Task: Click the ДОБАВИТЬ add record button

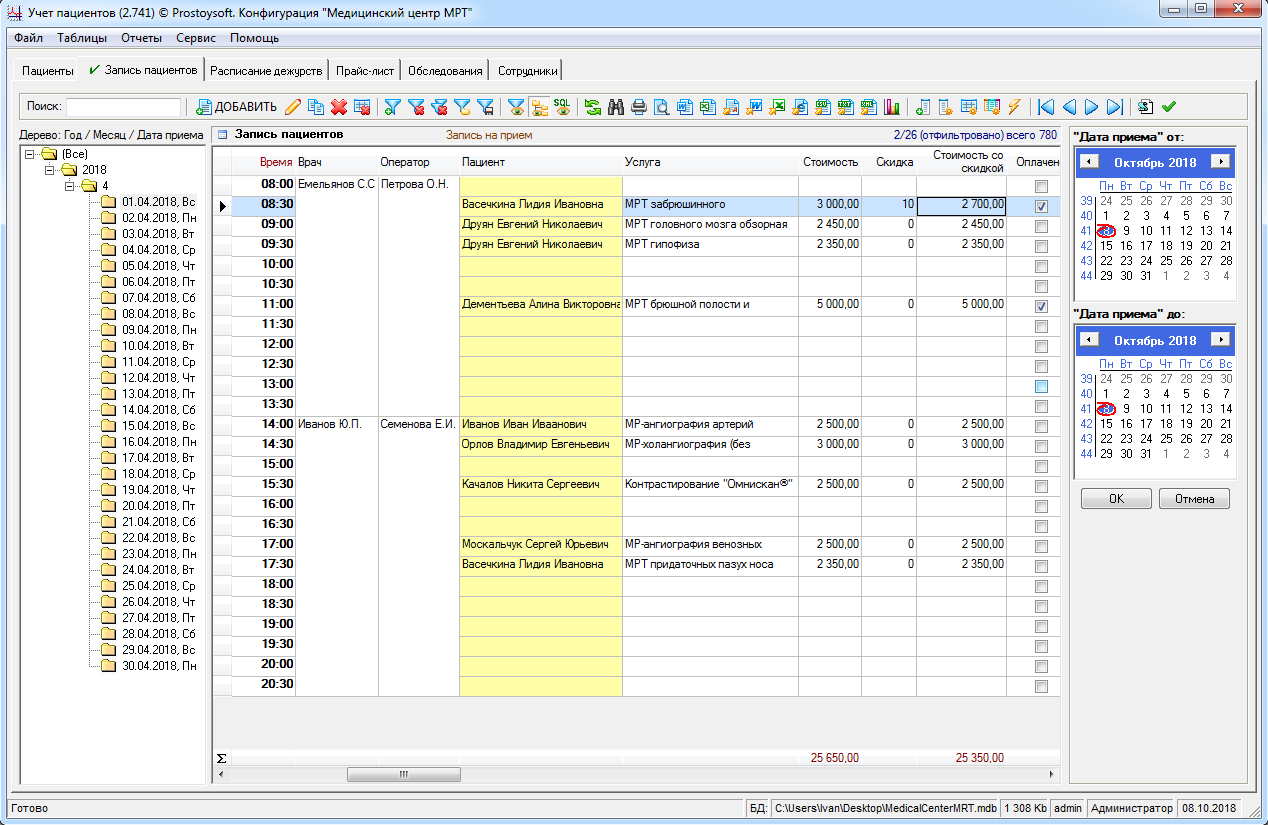Action: (236, 107)
